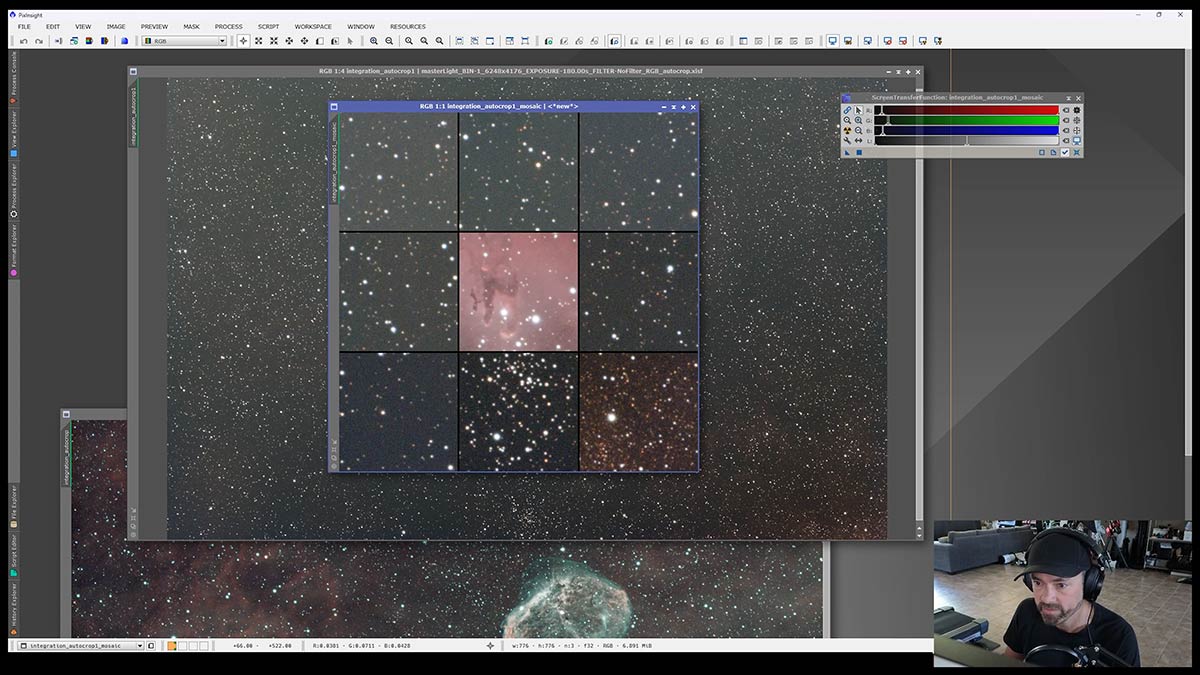The image size is (1200, 675).
Task: Click the Undo arrow in main toolbar
Action: [23, 41]
